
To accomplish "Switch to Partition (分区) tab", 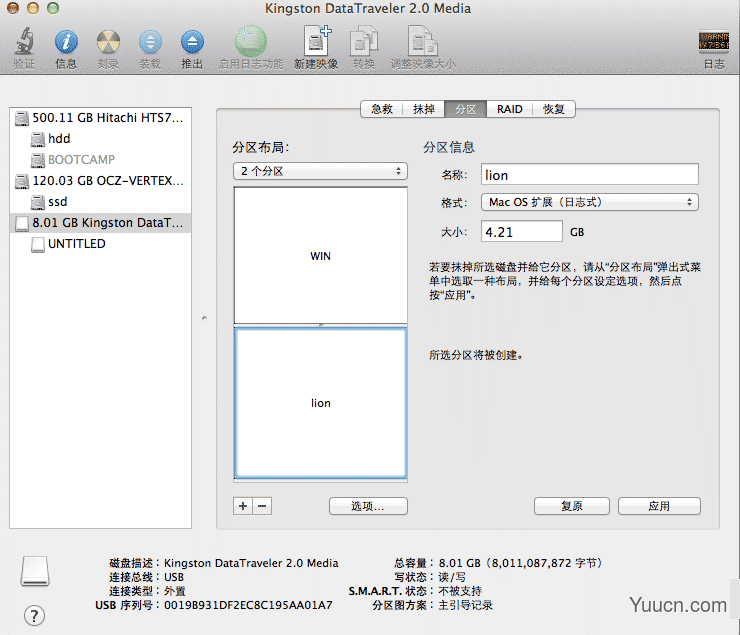I will [465, 109].
